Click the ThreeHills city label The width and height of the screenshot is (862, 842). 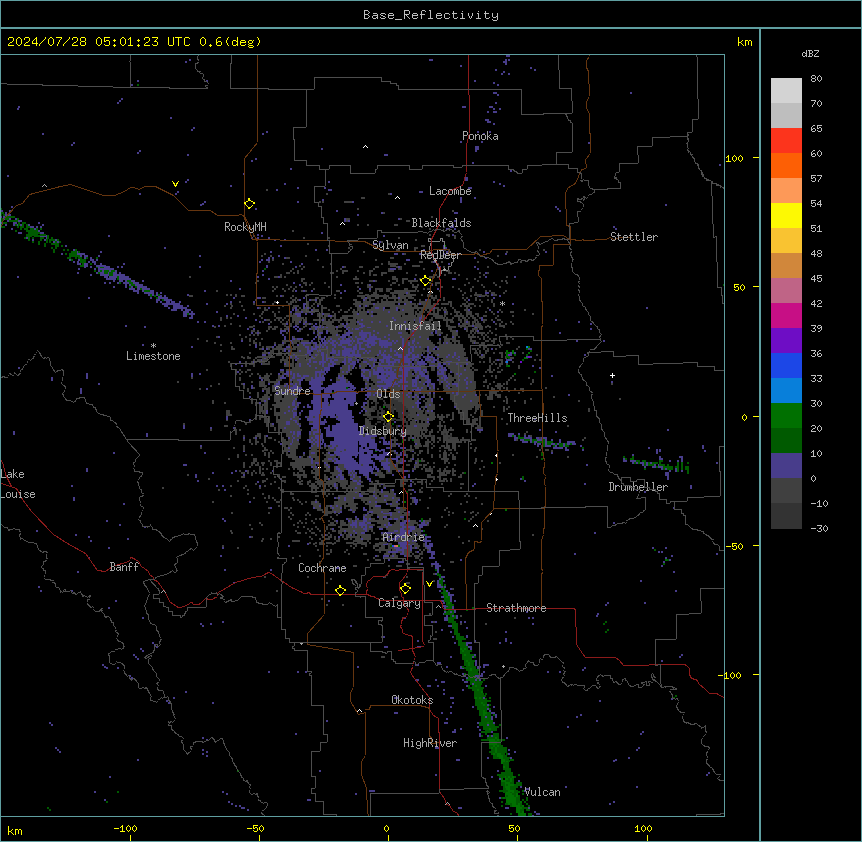(537, 418)
